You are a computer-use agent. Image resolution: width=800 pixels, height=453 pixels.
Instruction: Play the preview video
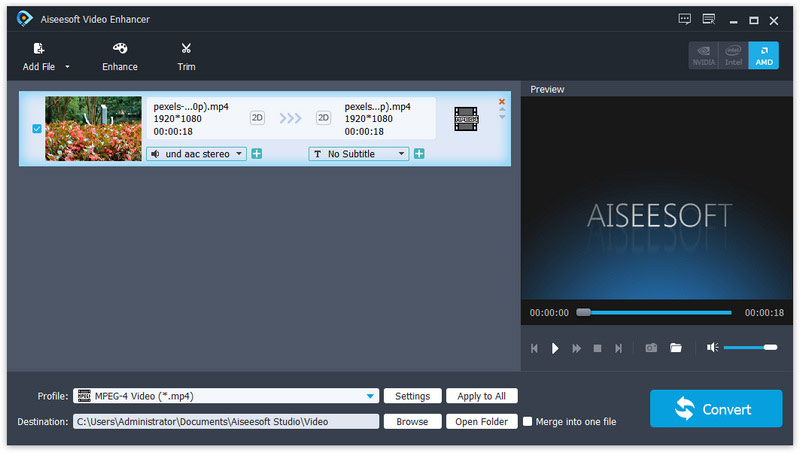(556, 348)
